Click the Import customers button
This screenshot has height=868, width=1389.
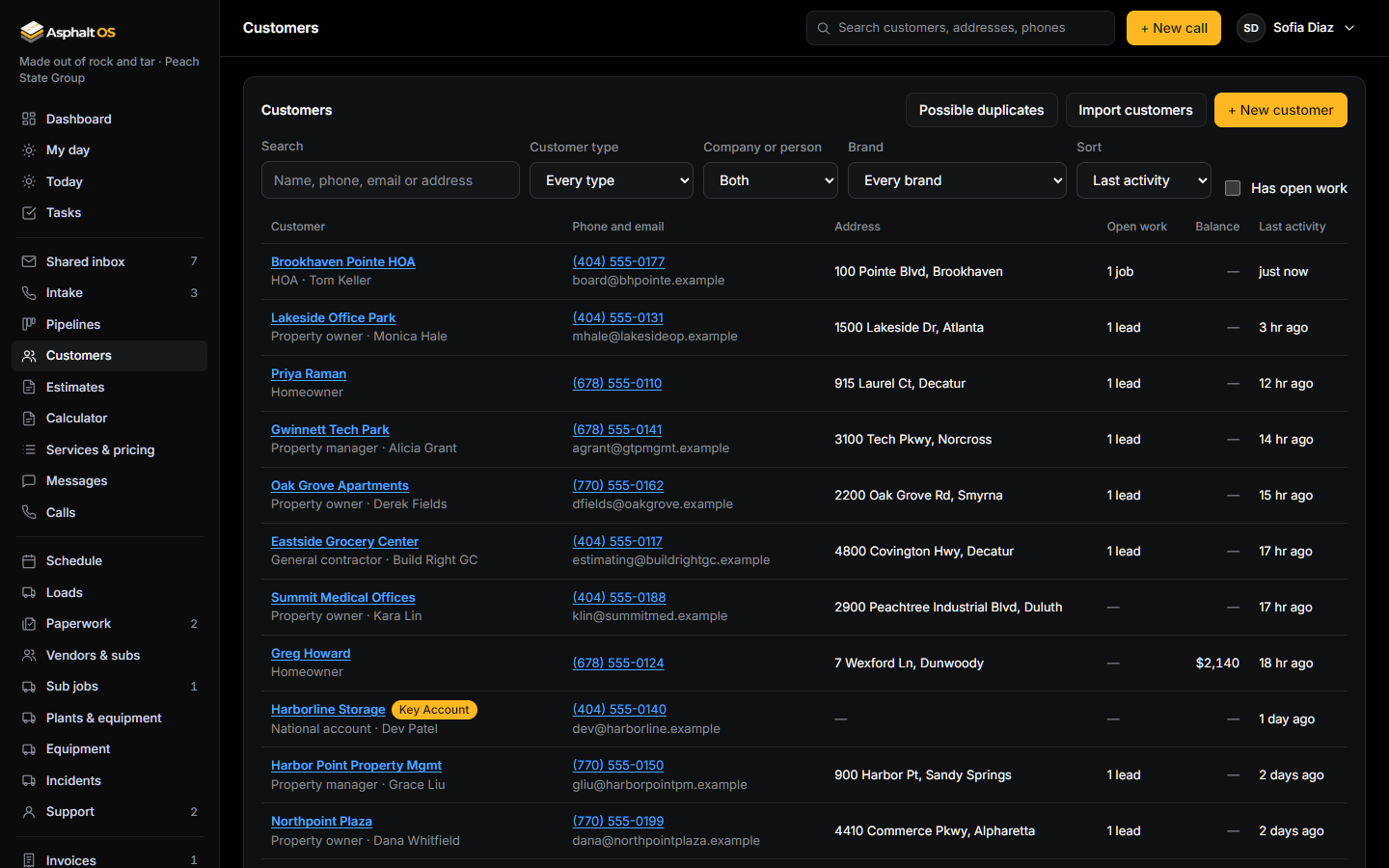pos(1135,110)
